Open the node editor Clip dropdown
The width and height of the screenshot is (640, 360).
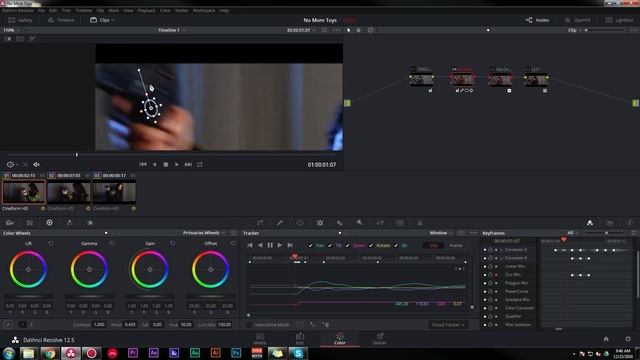coord(574,30)
